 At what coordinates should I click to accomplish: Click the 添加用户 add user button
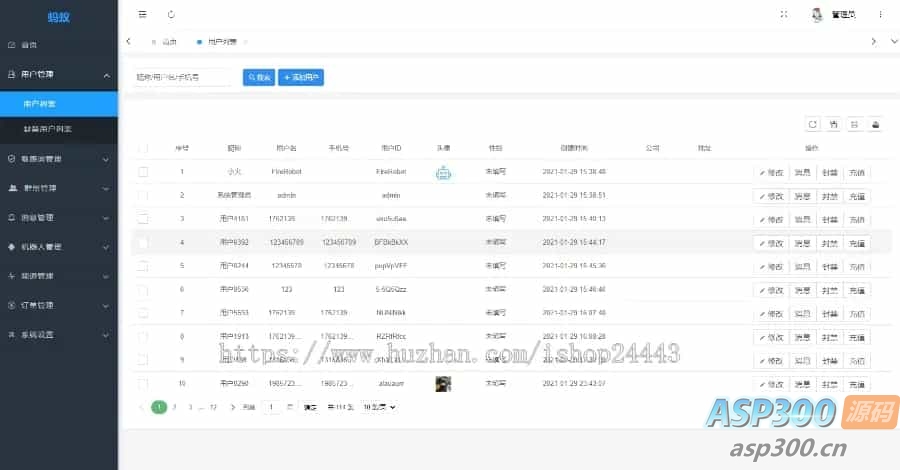(x=302, y=77)
